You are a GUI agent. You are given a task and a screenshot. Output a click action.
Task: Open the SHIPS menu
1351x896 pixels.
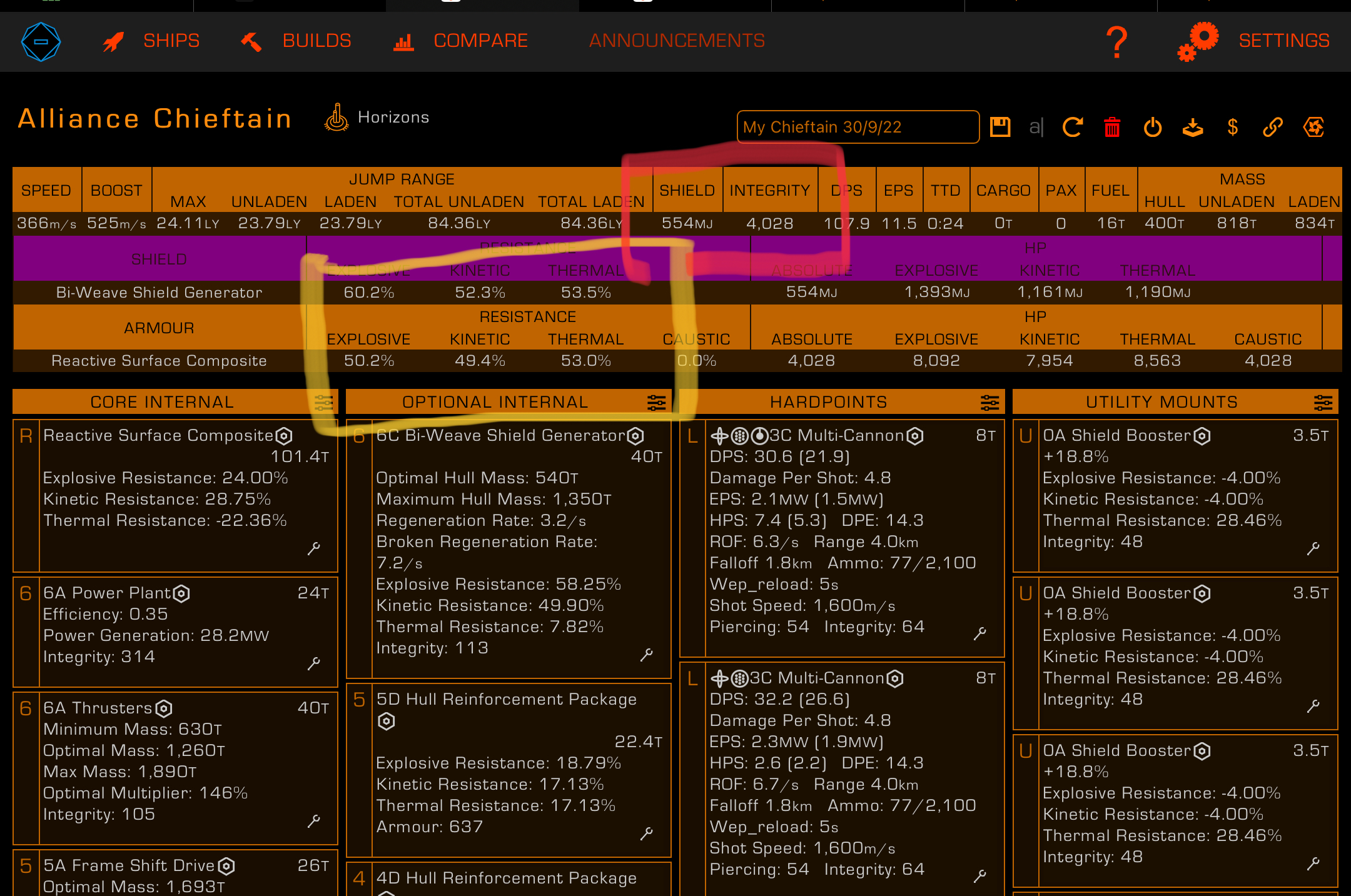pyautogui.click(x=171, y=41)
